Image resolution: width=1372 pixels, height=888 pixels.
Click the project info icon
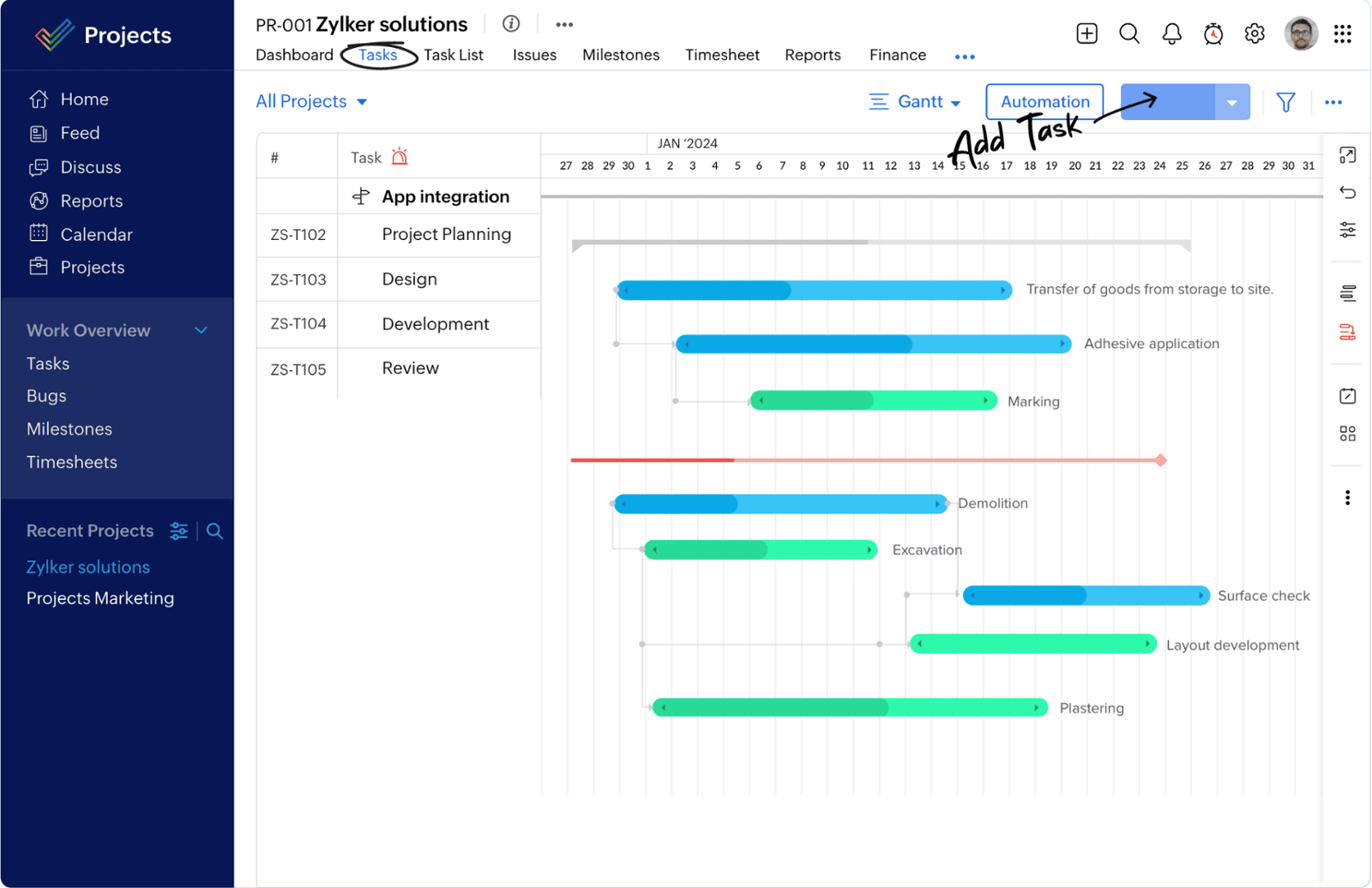click(511, 24)
